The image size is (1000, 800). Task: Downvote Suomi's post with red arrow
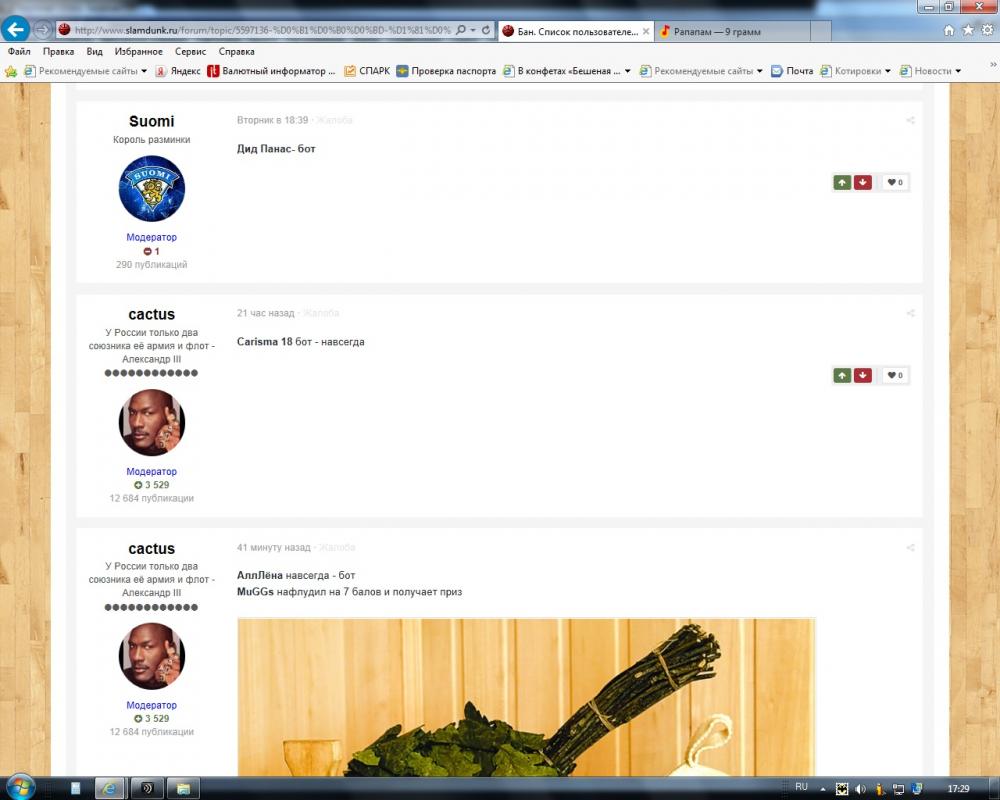pos(863,182)
